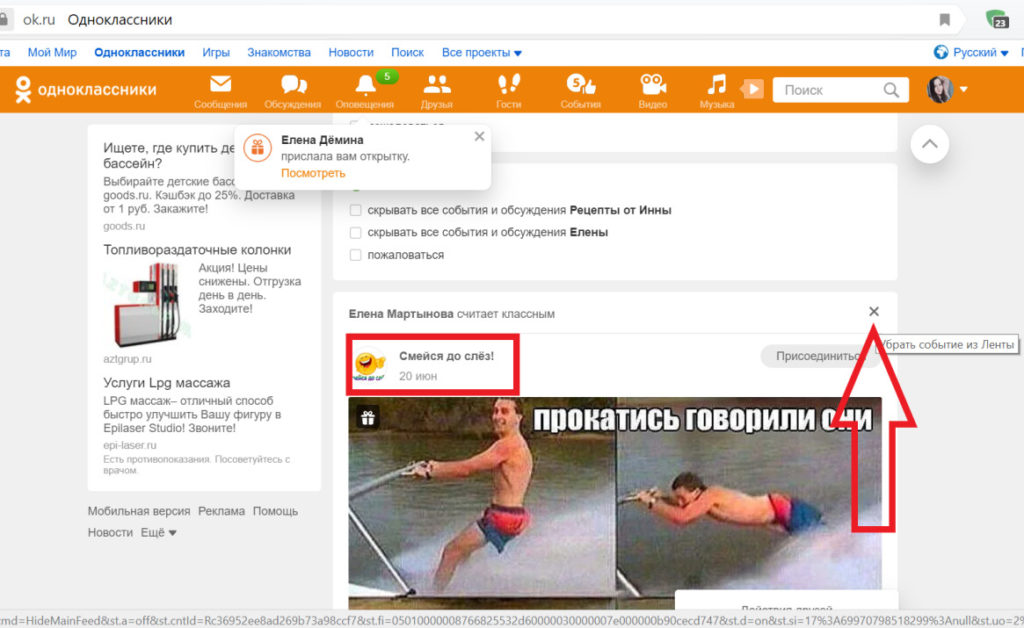The image size is (1024, 628).
Task: Select the Одноклассники top nav item
Action: point(139,53)
